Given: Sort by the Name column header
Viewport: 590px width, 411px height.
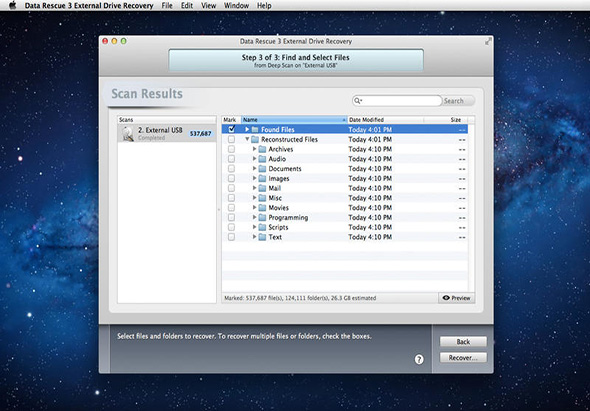Looking at the screenshot, I should (294, 120).
